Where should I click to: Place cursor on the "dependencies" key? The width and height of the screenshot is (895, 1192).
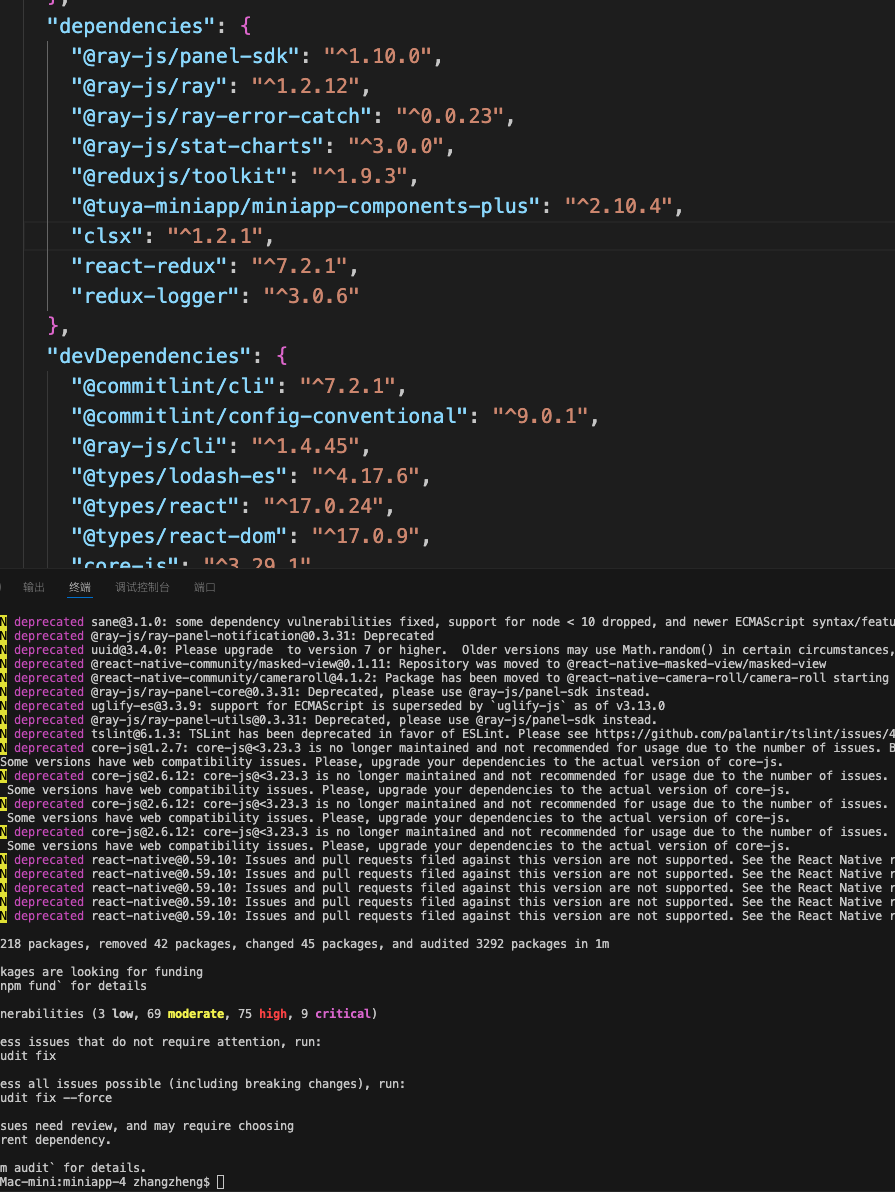[x=131, y=26]
